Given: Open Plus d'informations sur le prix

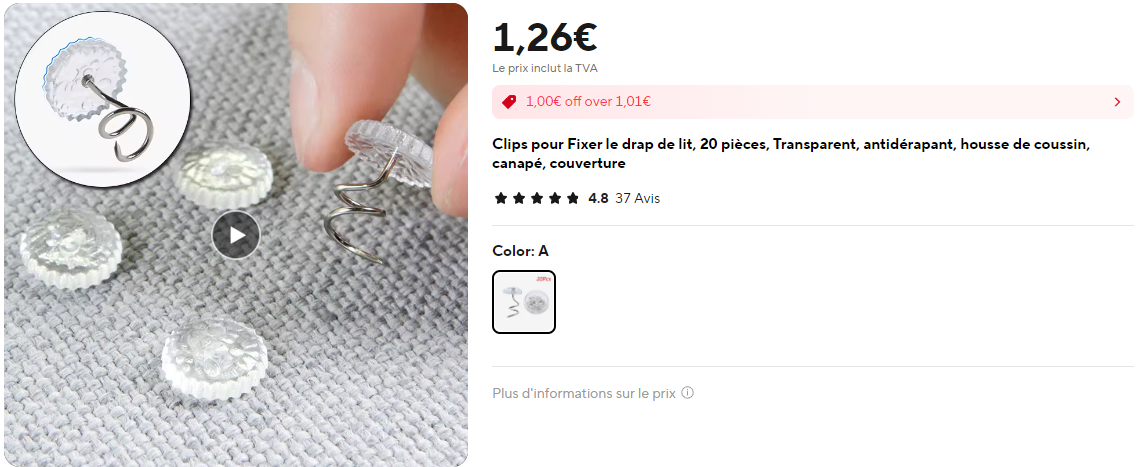Looking at the screenshot, I should coord(584,393).
